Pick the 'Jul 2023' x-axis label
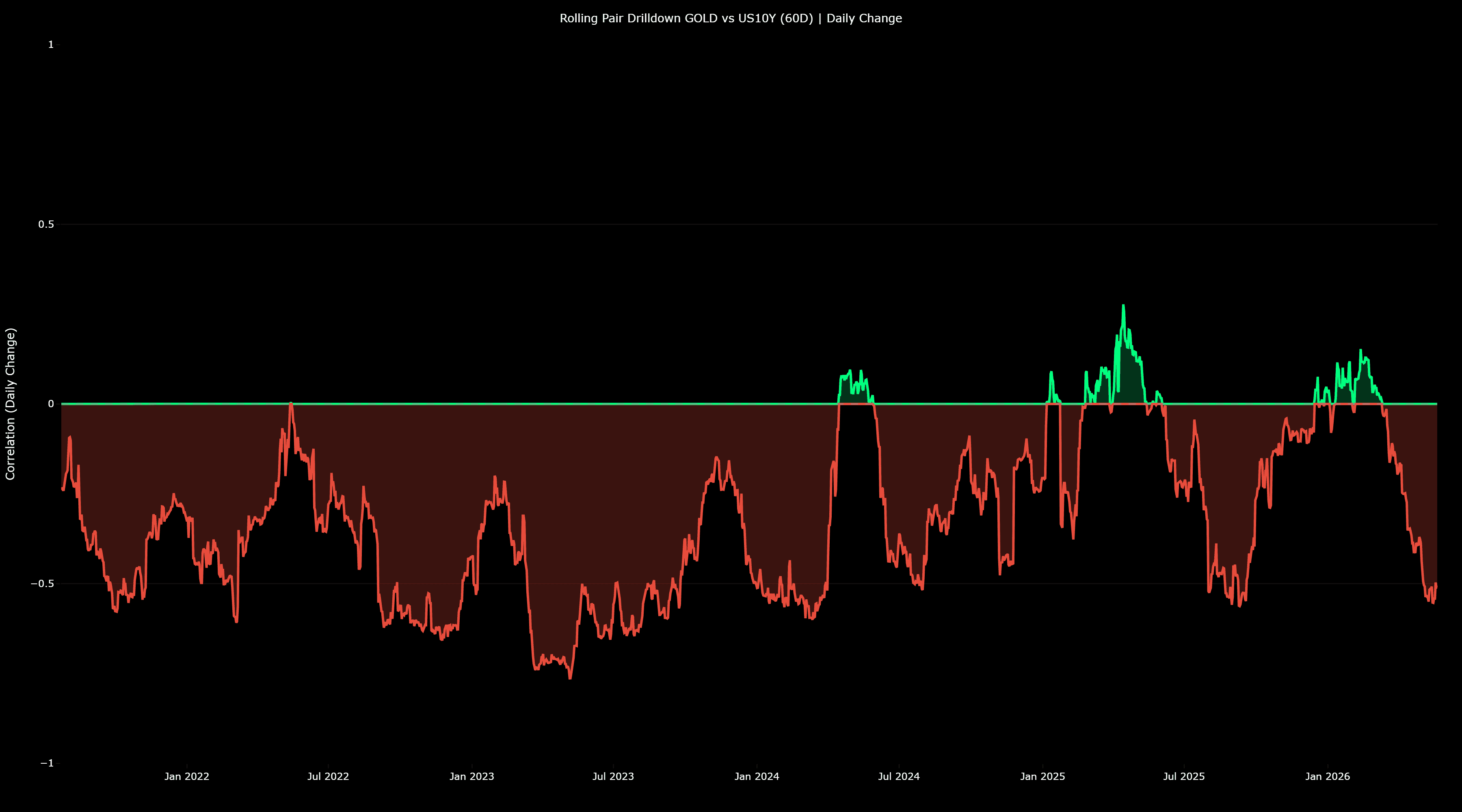 point(613,776)
